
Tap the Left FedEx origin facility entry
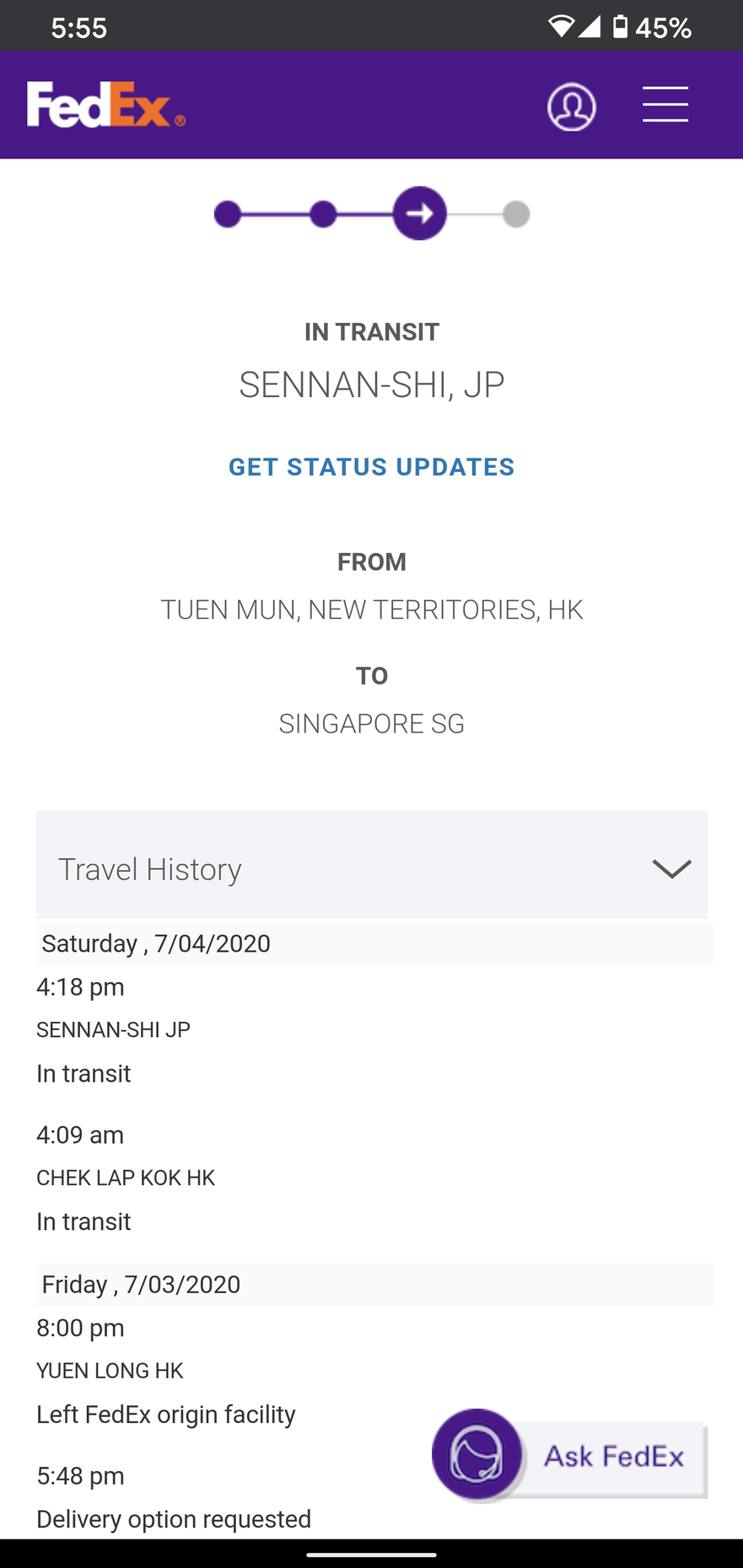[166, 1415]
